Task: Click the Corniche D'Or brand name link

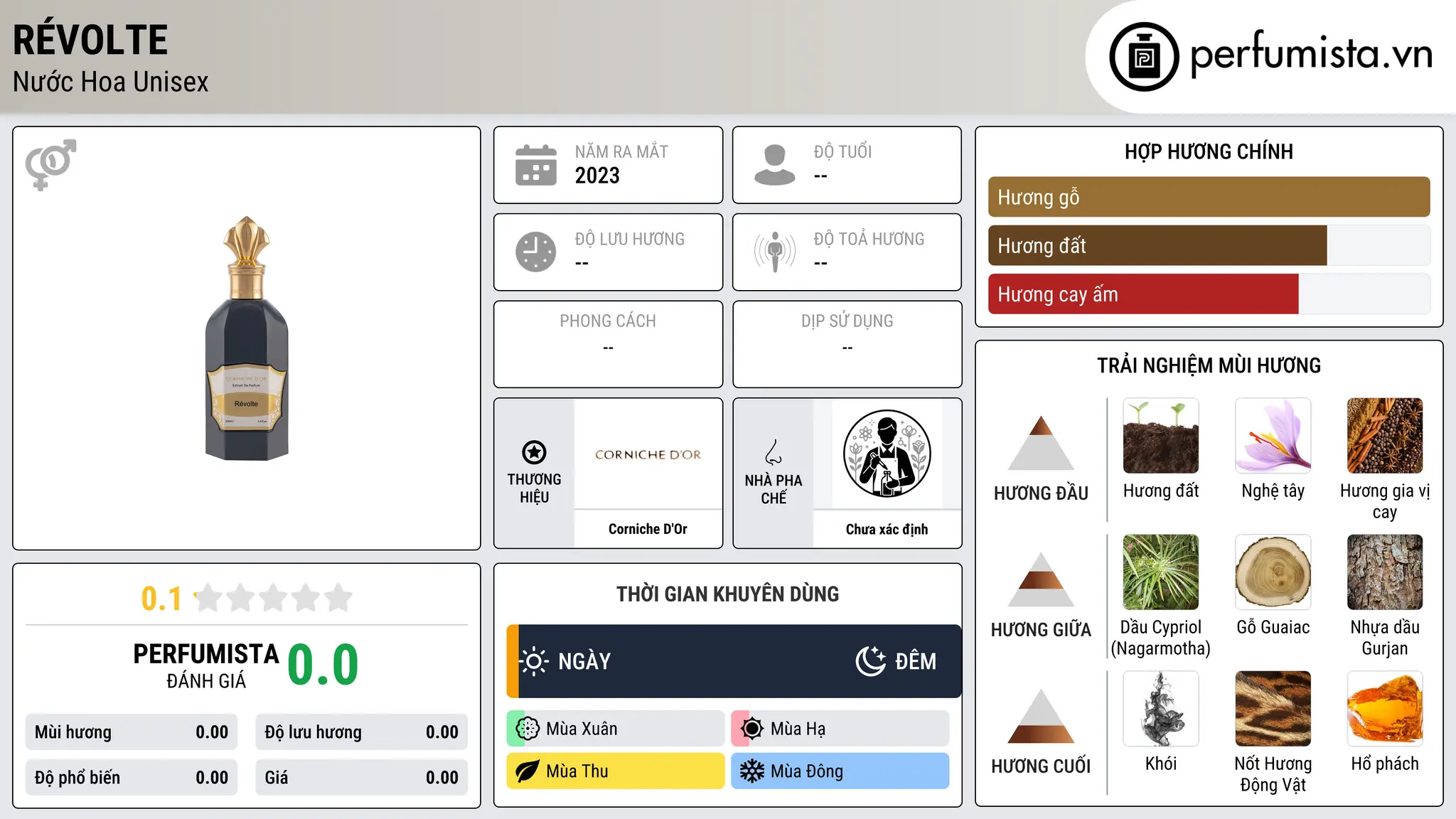Action: click(x=648, y=529)
